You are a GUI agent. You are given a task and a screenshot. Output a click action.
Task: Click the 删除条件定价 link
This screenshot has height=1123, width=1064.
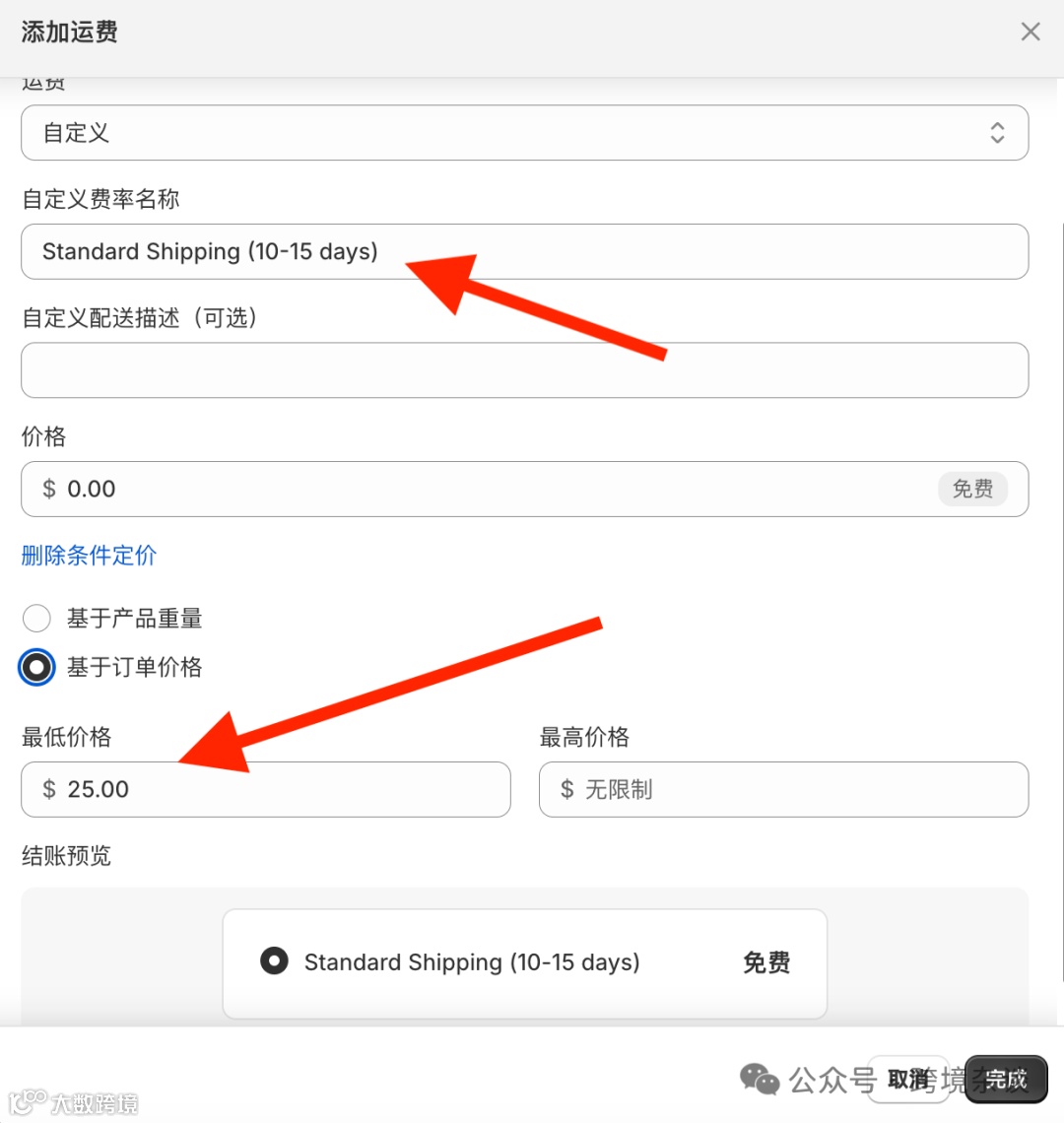(x=89, y=555)
